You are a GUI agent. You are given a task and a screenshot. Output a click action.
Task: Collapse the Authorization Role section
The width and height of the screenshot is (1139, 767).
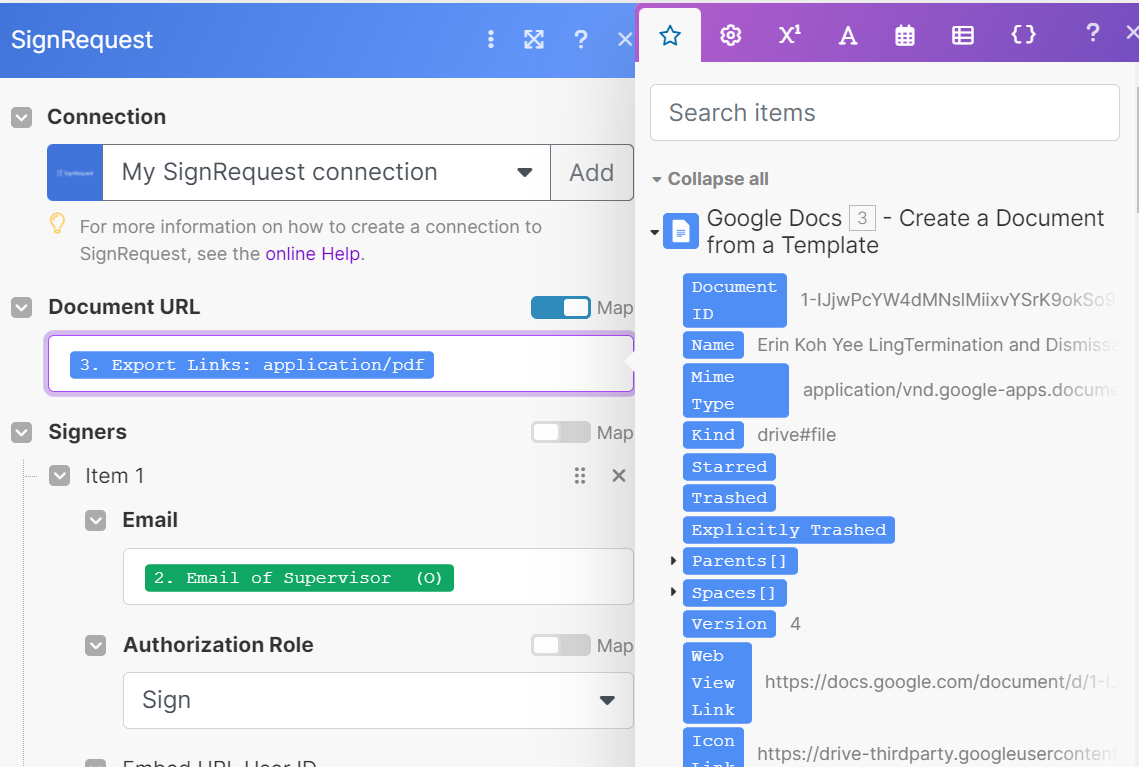click(96, 645)
